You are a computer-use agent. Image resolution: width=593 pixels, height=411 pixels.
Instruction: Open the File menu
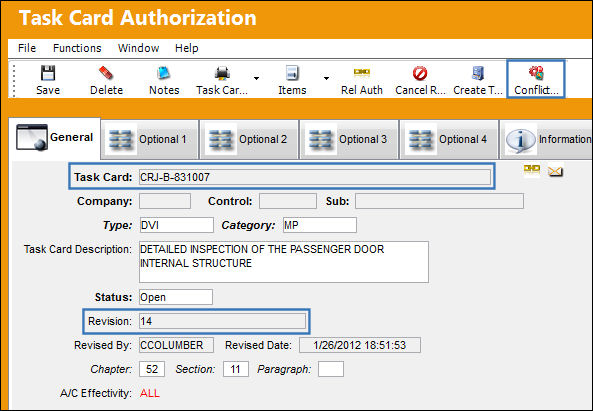tap(27, 48)
